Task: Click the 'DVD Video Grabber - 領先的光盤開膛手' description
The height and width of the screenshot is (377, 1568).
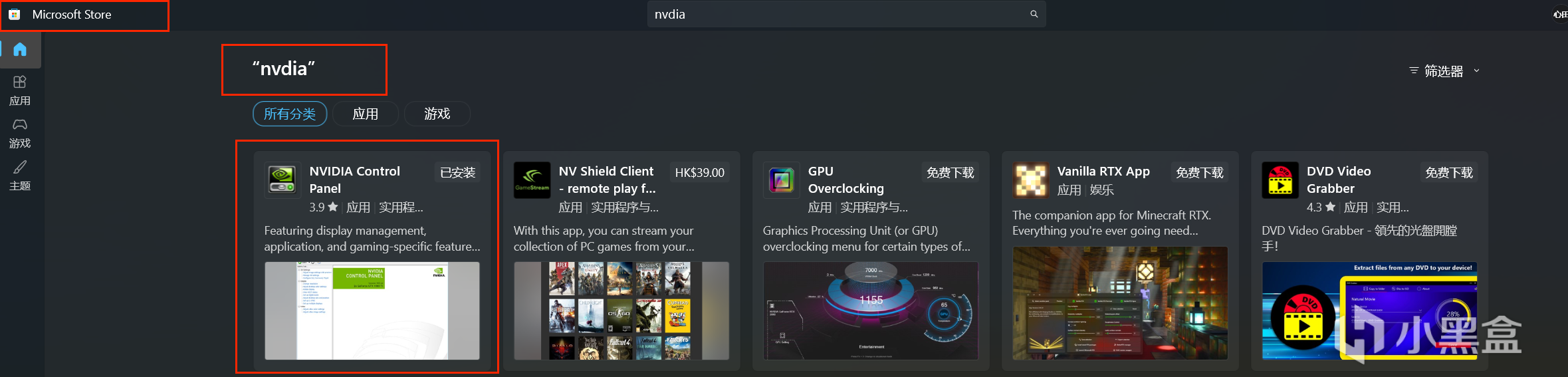Action: pos(1359,239)
